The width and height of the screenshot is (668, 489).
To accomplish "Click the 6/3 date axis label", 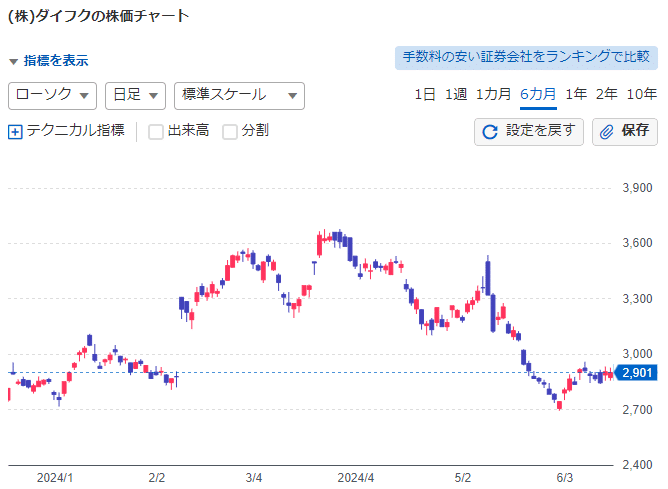I will [x=565, y=478].
